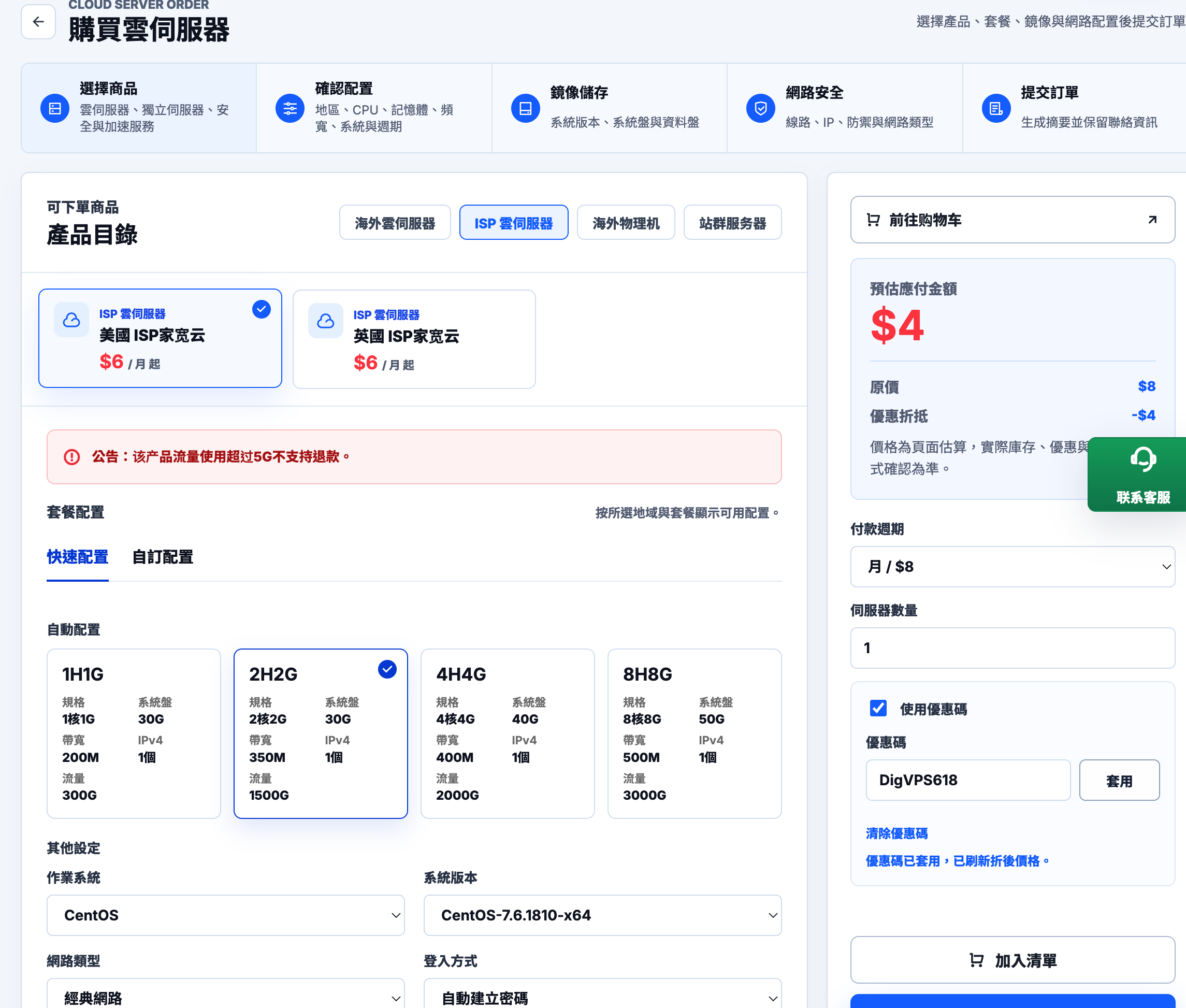1186x1008 pixels.
Task: Click the back arrow icon
Action: 38,22
